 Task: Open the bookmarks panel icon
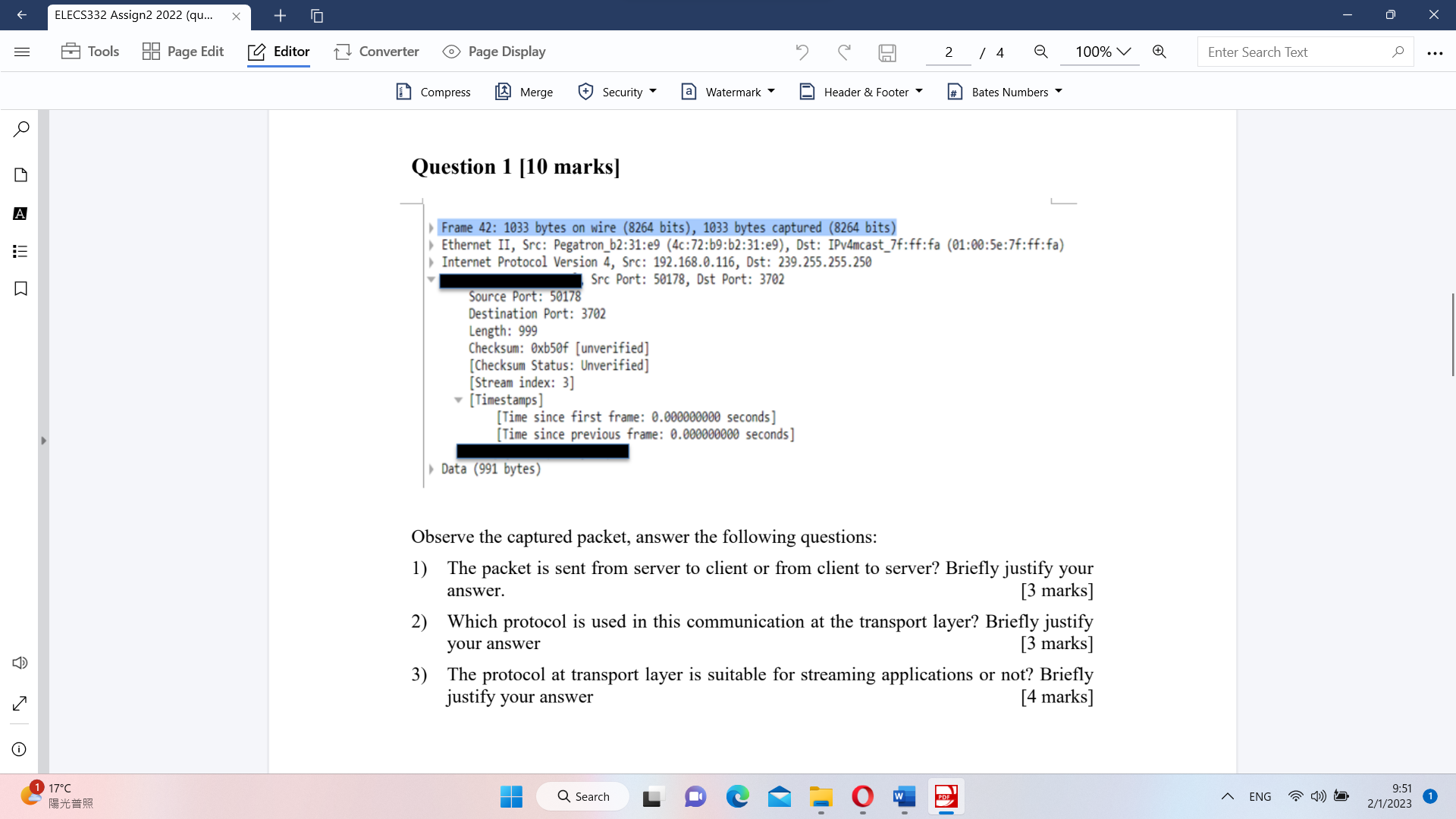pyautogui.click(x=20, y=289)
